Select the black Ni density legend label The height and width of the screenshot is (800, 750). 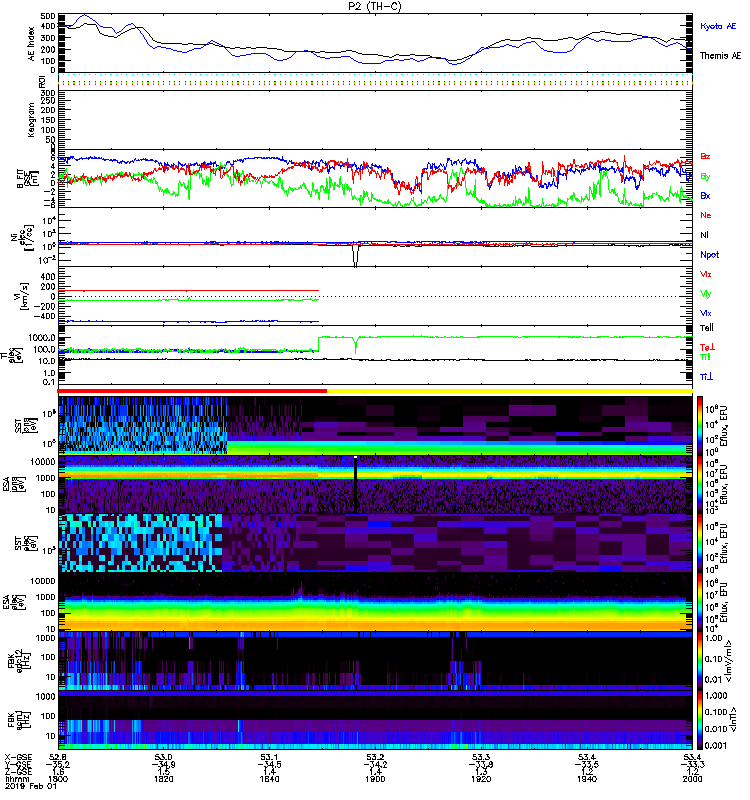[x=704, y=235]
